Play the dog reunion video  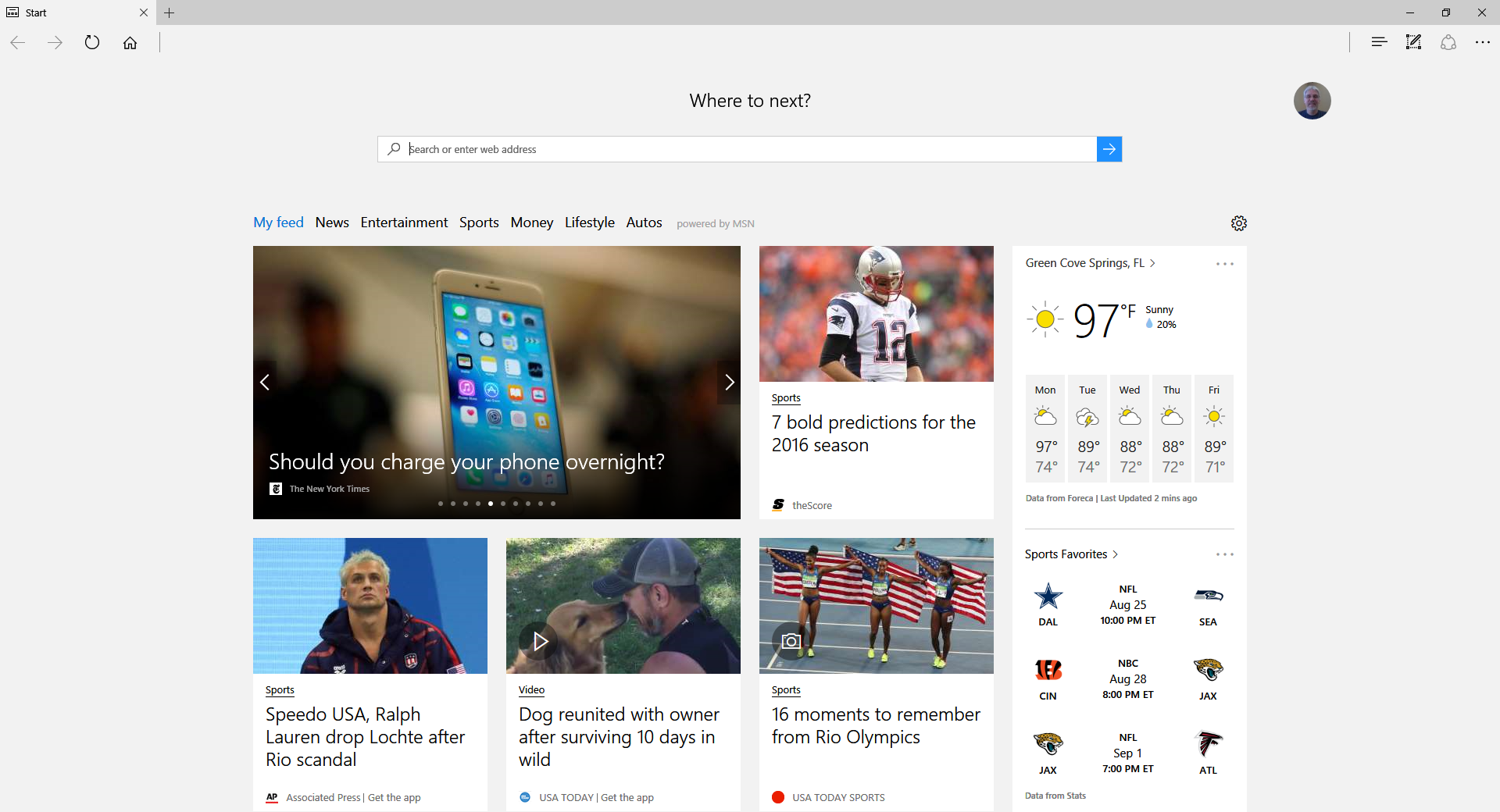[x=539, y=641]
